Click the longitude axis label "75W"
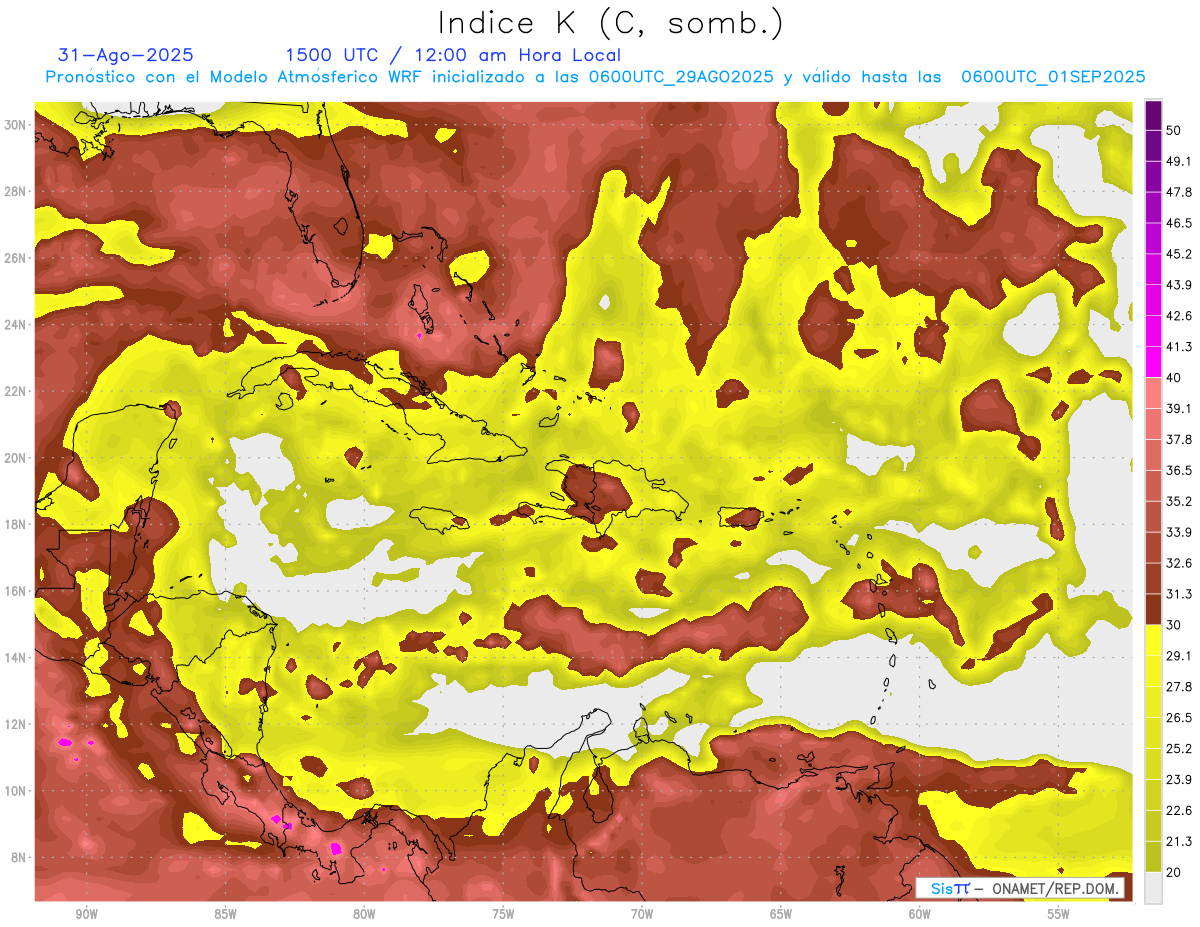This screenshot has width=1200, height=927. tap(503, 915)
